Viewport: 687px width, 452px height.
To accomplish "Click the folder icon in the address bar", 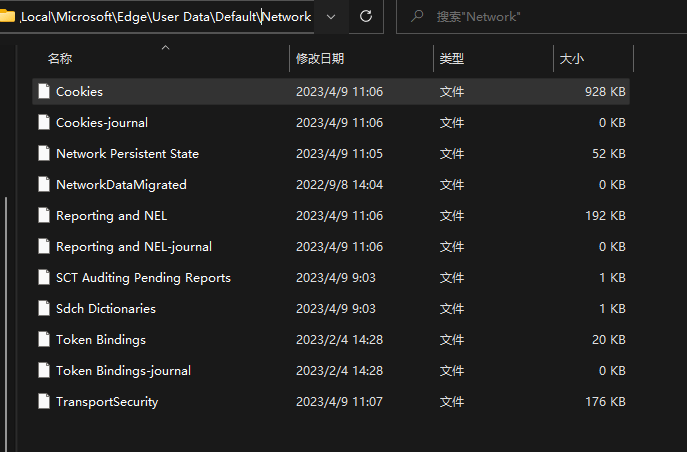I will click(x=7, y=17).
